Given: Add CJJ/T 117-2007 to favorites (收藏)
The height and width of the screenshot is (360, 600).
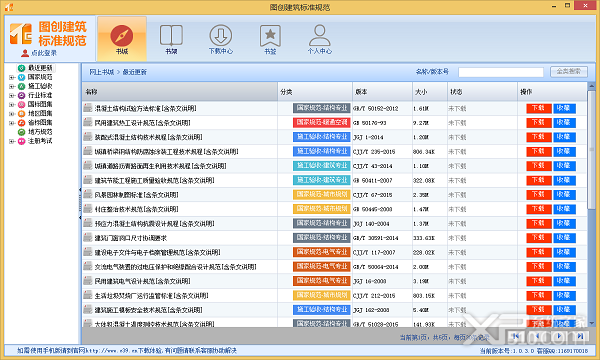Looking at the screenshot, I should click(x=564, y=252).
